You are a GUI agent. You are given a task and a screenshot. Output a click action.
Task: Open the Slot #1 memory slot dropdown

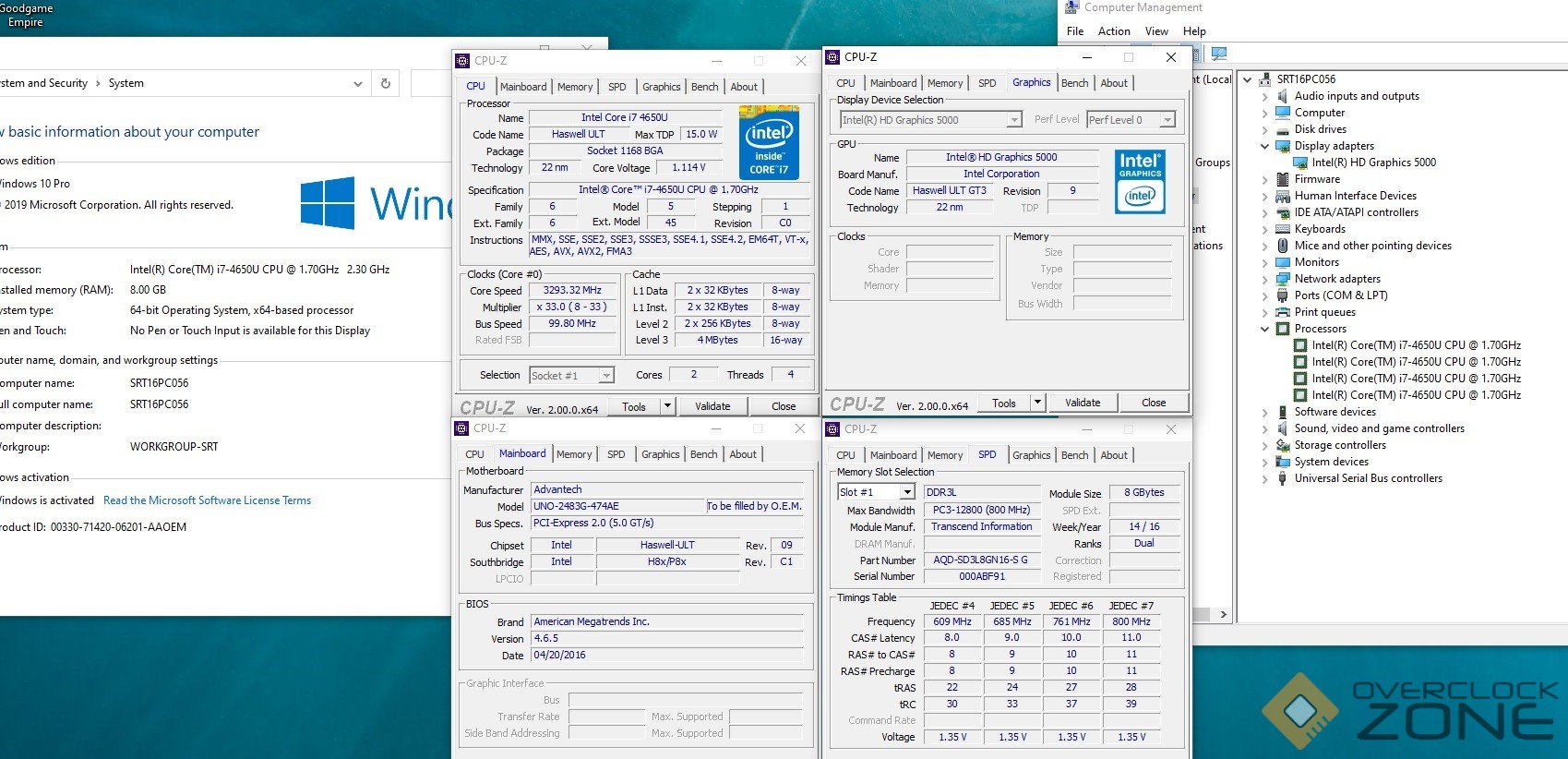point(907,492)
